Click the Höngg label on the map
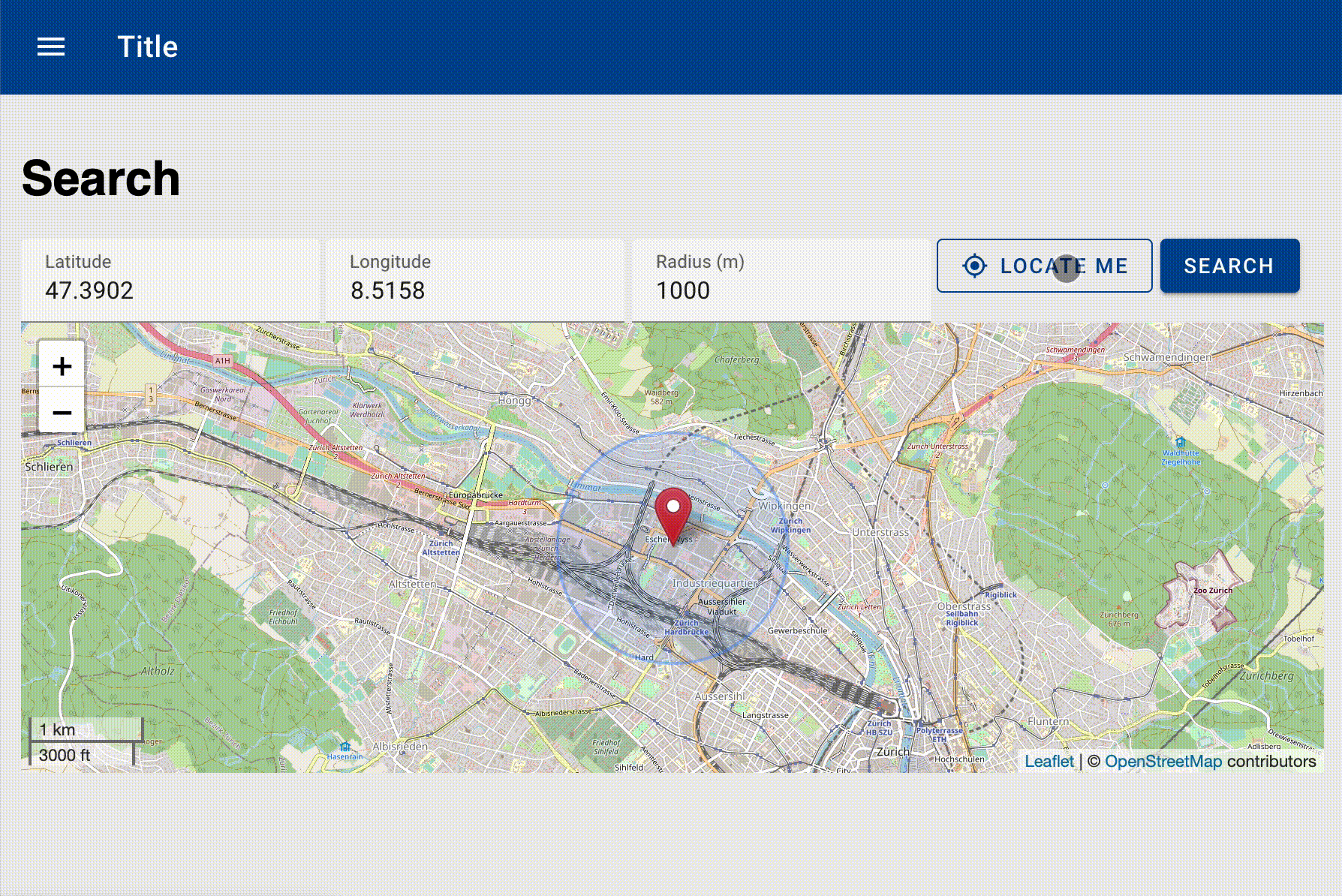The image size is (1342, 896). [514, 400]
